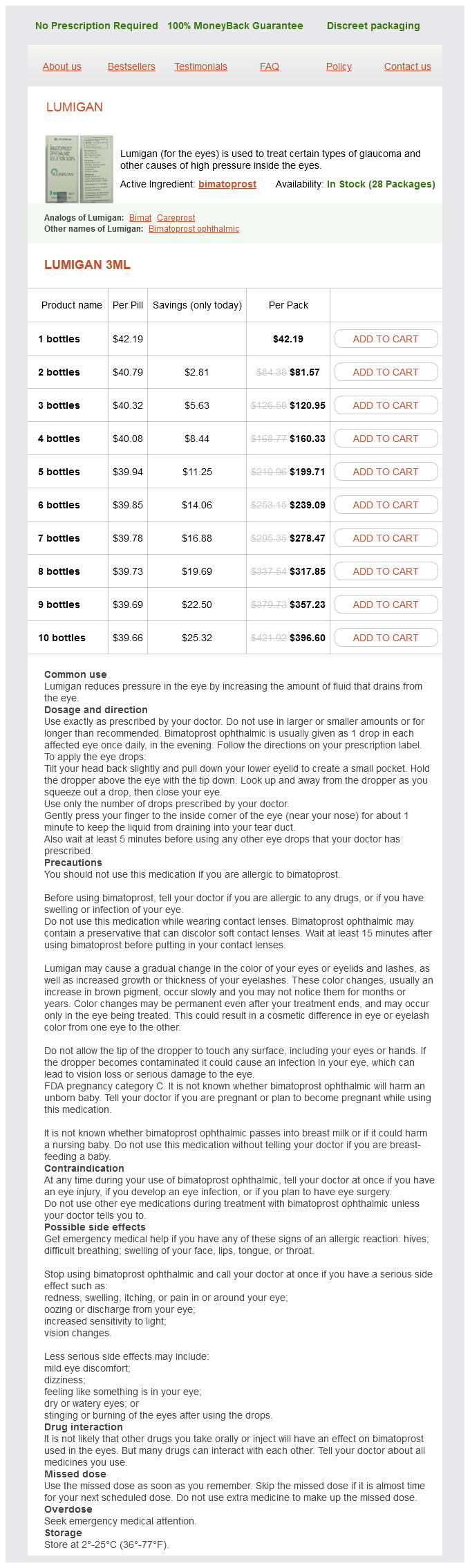Image resolution: width=470 pixels, height=1568 pixels.
Task: Open the Bimat analog link
Action: [x=140, y=218]
